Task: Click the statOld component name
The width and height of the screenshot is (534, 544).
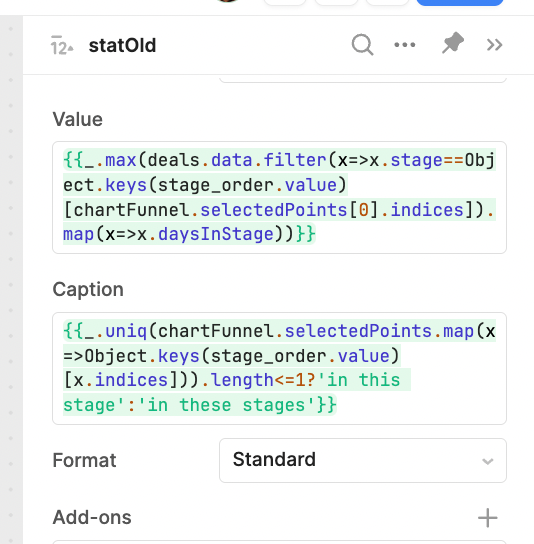Action: point(122,45)
